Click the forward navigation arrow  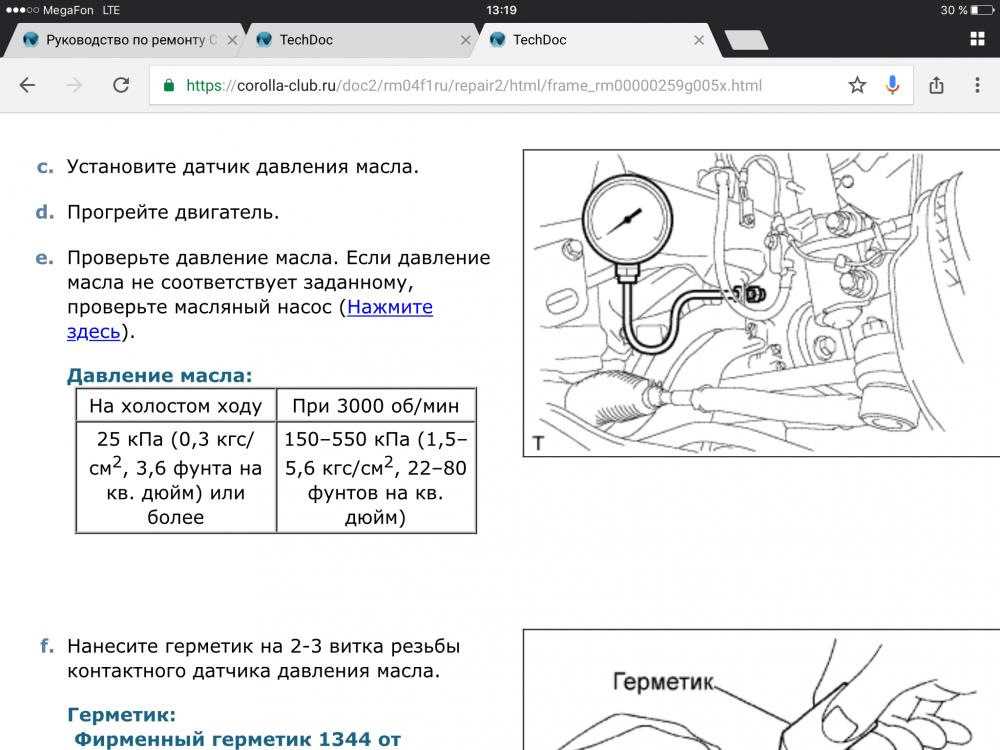coord(74,85)
